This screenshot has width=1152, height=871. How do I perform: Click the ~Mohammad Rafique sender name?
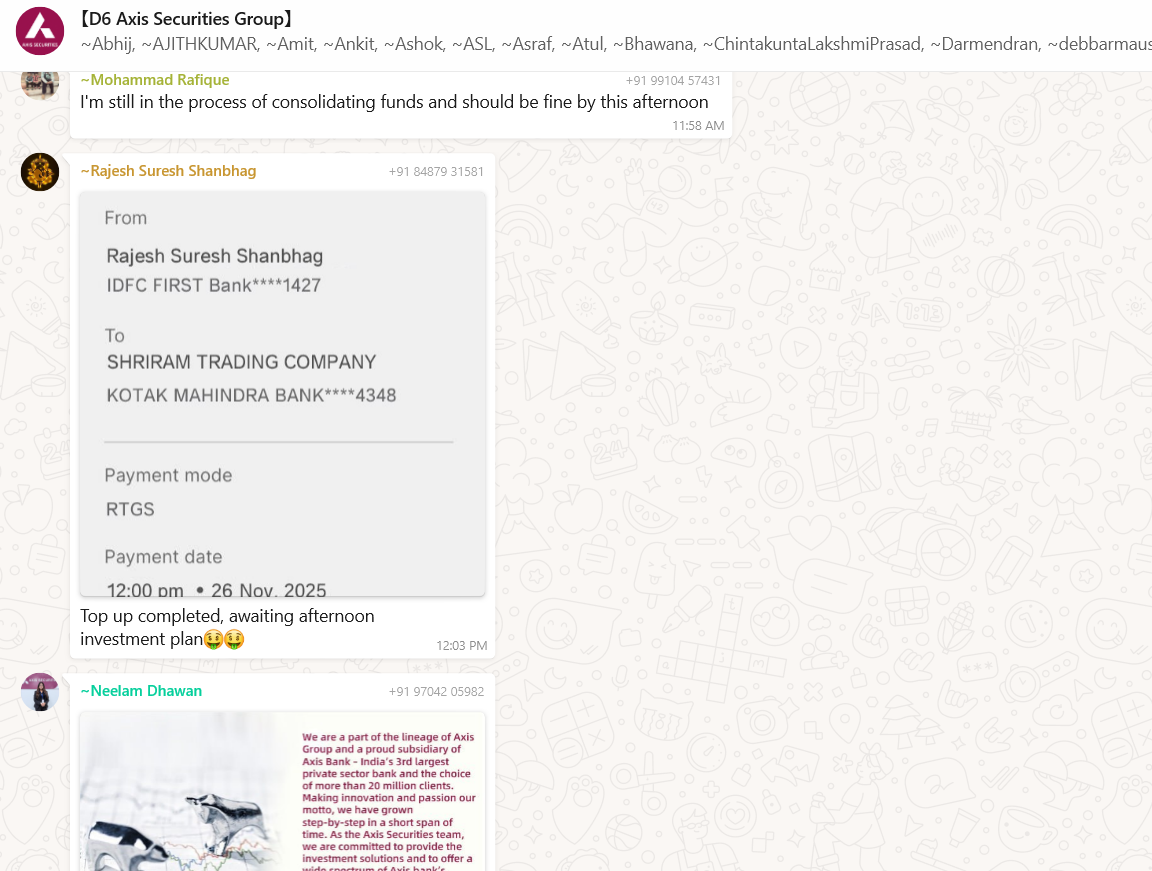coord(155,80)
